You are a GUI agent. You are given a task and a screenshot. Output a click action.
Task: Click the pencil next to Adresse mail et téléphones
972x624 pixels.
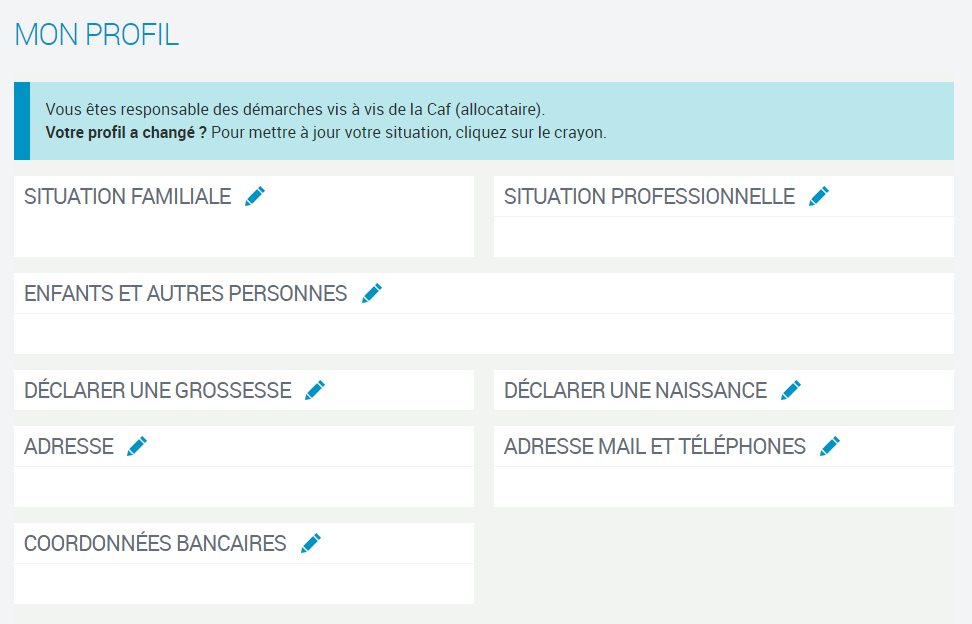[830, 446]
